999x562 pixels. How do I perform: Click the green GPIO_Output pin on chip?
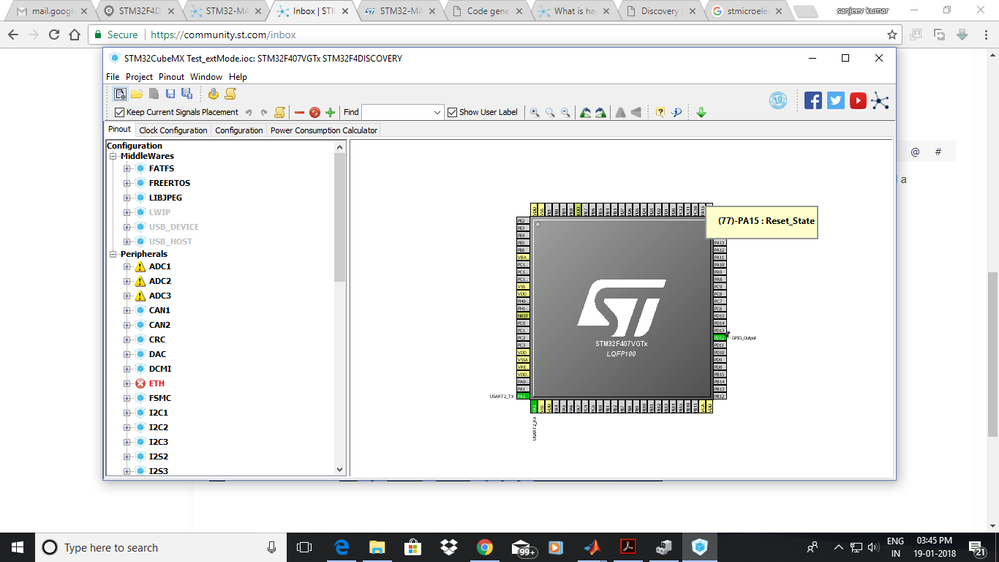click(719, 338)
